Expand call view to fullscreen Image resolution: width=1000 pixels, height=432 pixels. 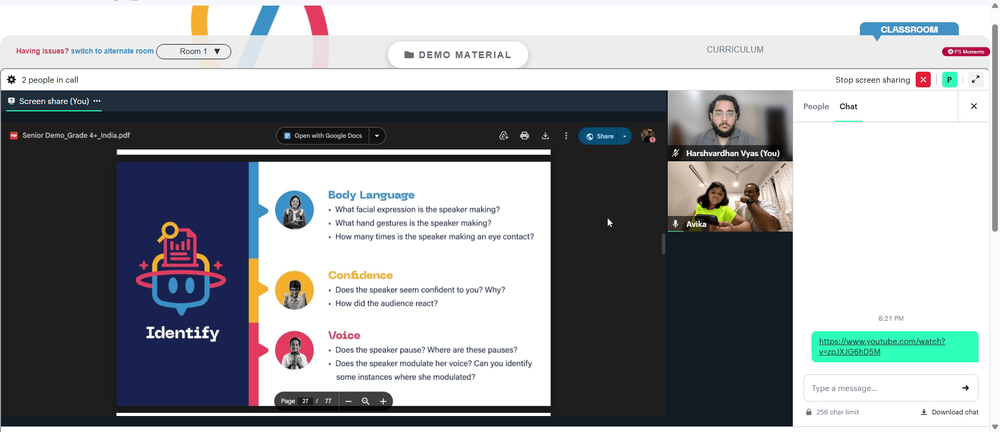tap(975, 80)
